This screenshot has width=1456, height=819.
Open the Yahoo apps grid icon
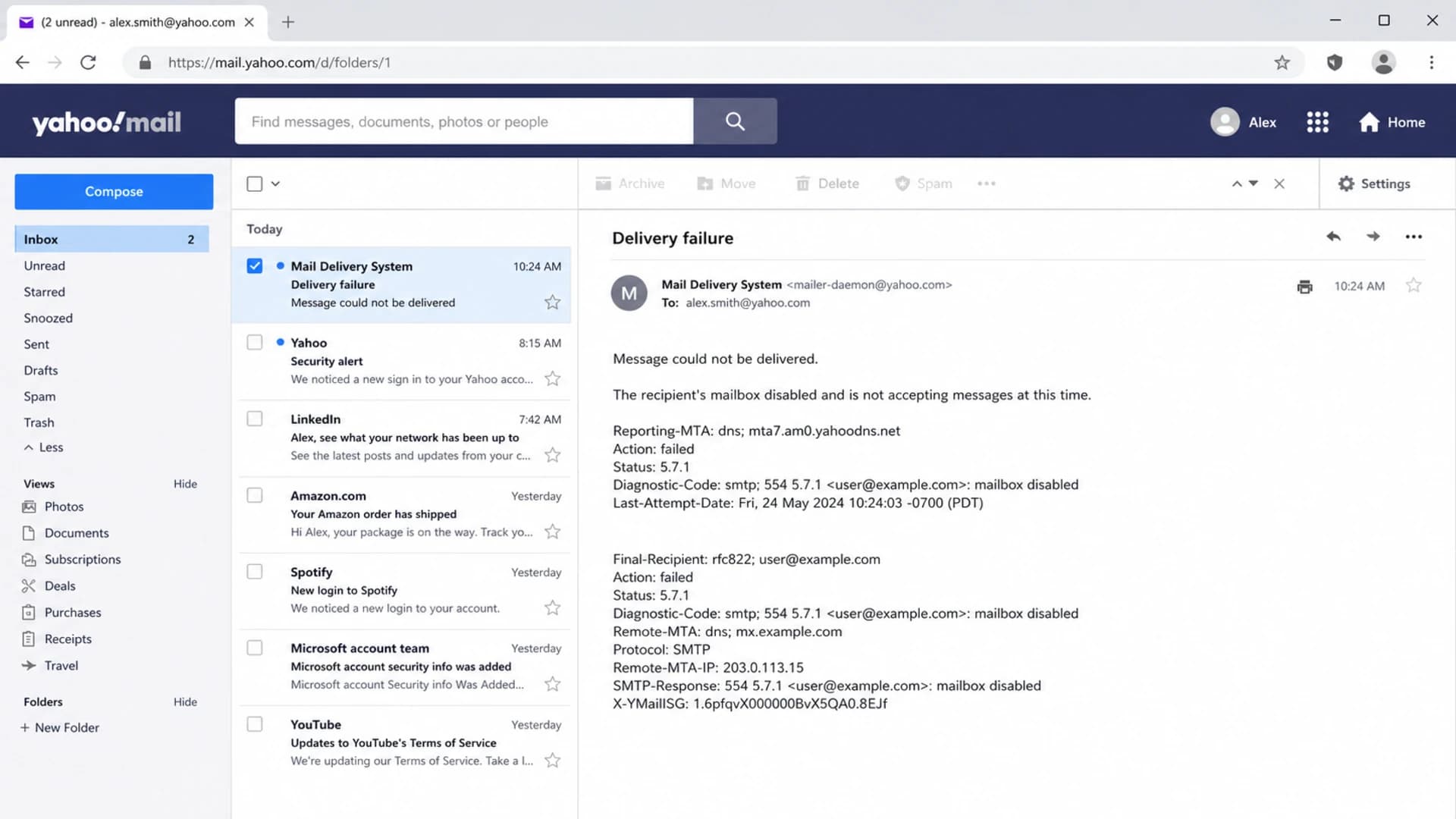[x=1318, y=122]
